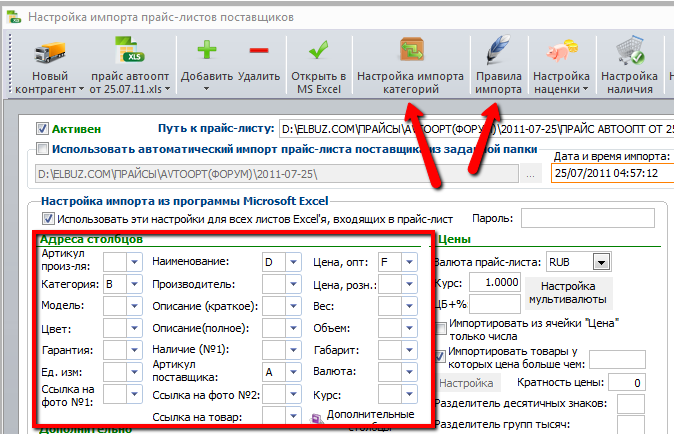Image resolution: width=674 pixels, height=434 pixels.
Task: Click the Новый контрагент truck icon
Action: tap(49, 53)
